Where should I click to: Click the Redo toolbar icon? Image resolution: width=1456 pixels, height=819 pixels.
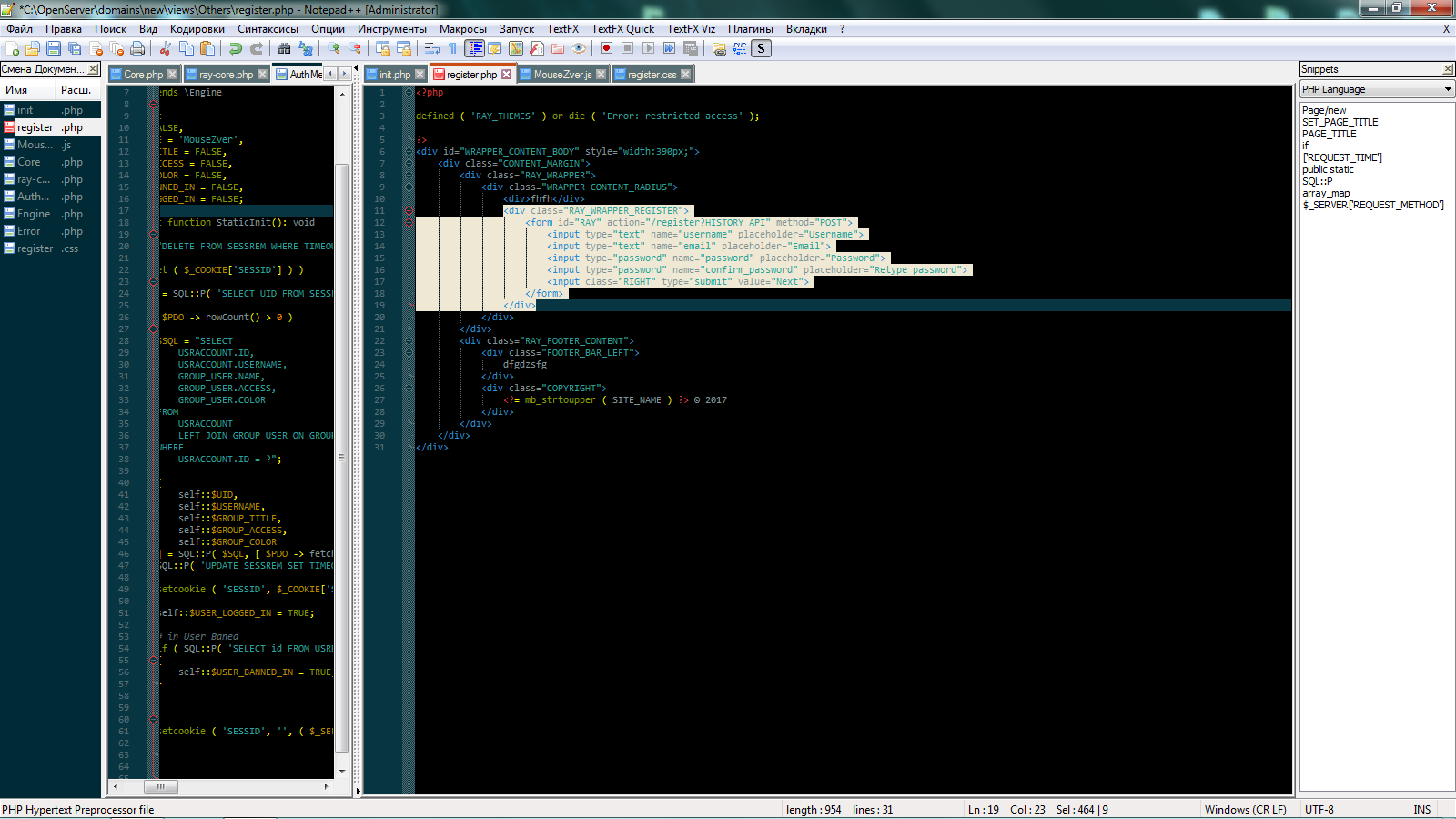(x=257, y=48)
